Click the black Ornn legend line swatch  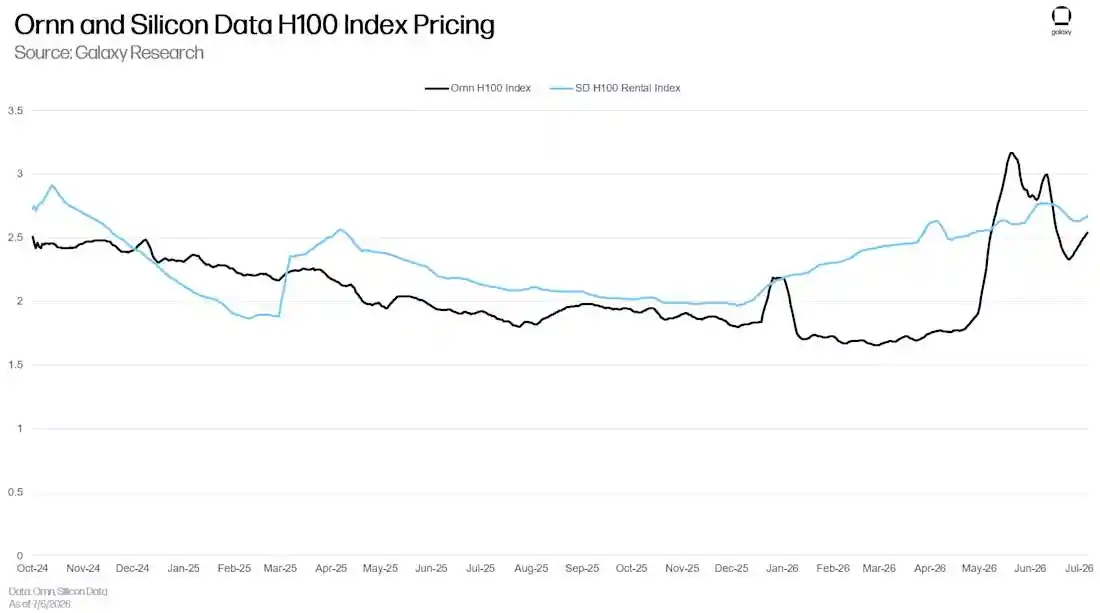tap(436, 88)
